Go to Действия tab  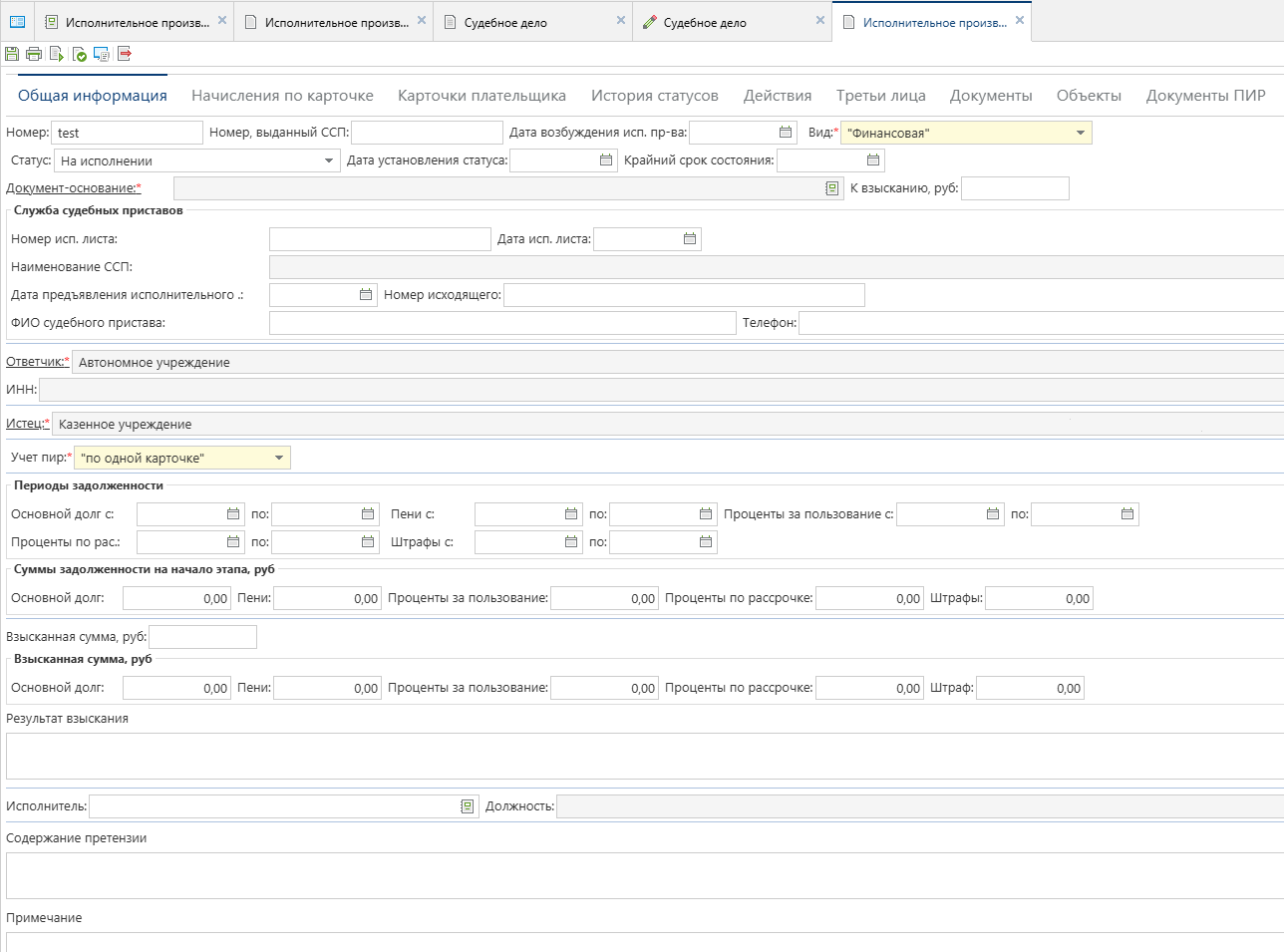778,96
